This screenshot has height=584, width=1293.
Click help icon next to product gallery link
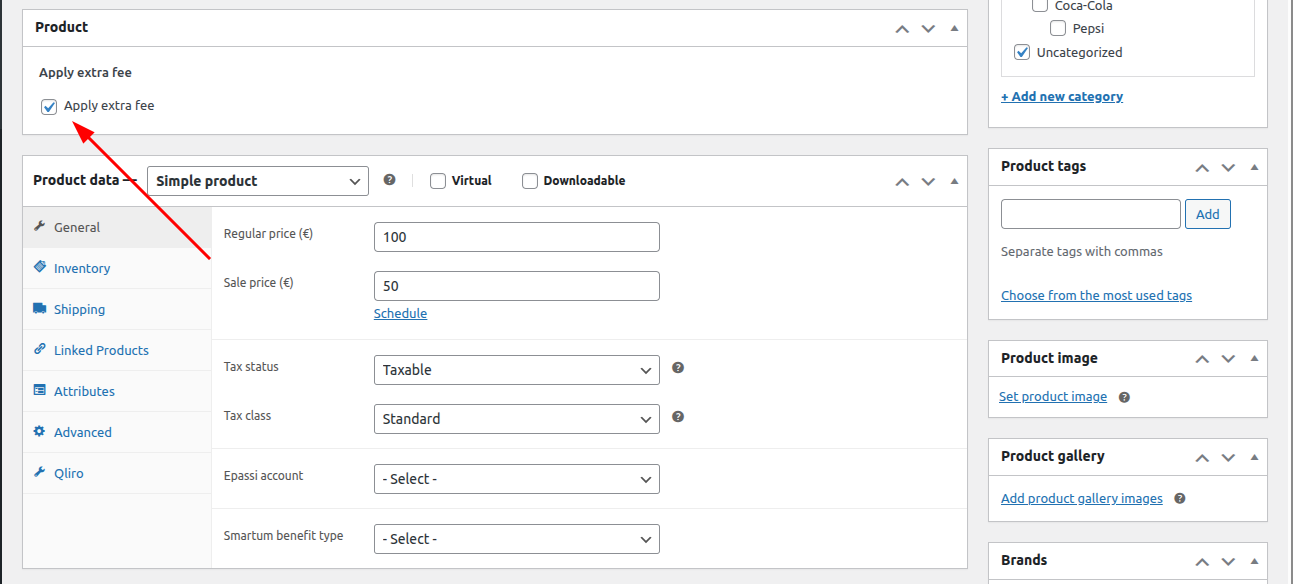(1180, 498)
